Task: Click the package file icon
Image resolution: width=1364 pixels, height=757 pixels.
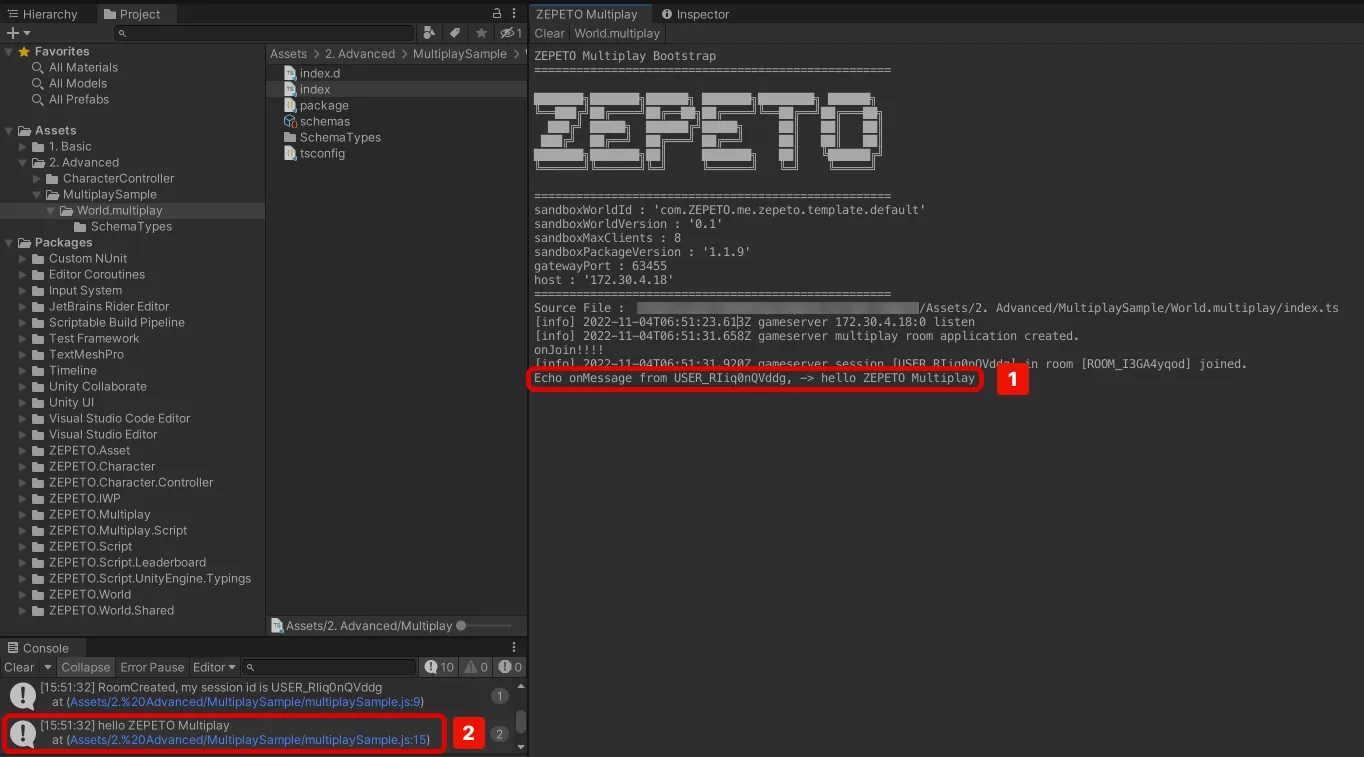Action: pyautogui.click(x=290, y=105)
